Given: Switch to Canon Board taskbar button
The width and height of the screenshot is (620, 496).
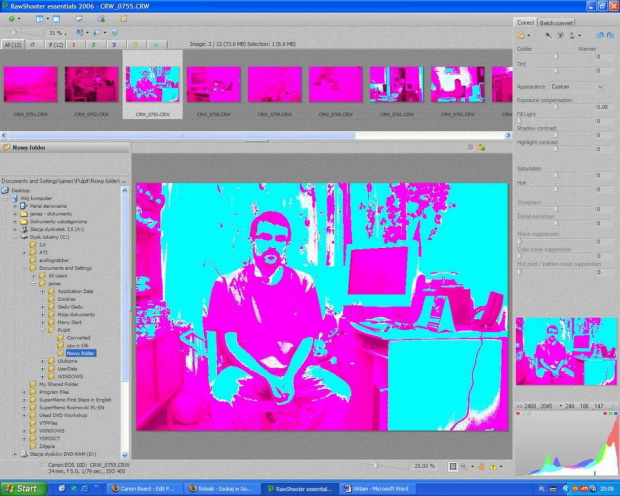Looking at the screenshot, I should click(x=143, y=489).
